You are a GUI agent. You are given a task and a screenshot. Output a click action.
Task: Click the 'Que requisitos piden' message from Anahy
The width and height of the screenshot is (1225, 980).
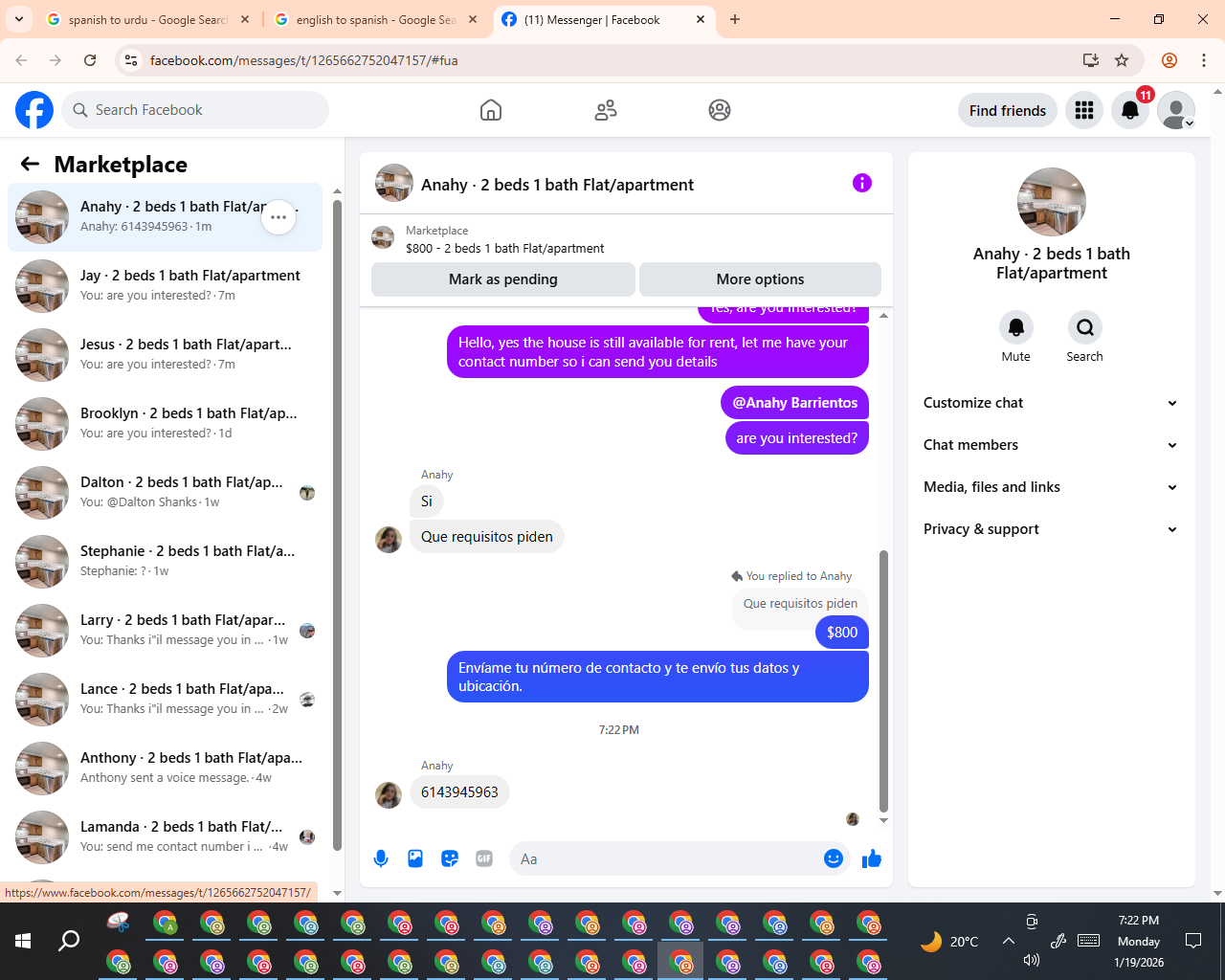click(x=486, y=537)
